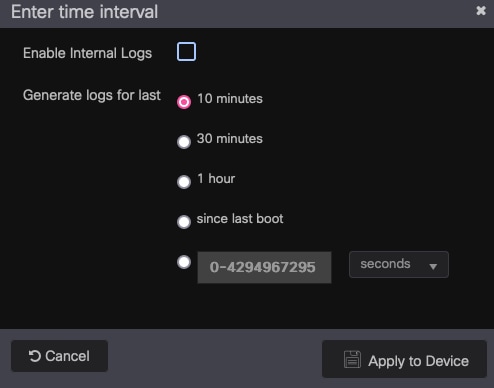Select the 30 minutes radio button
This screenshot has width=494, height=388.
pyautogui.click(x=184, y=142)
